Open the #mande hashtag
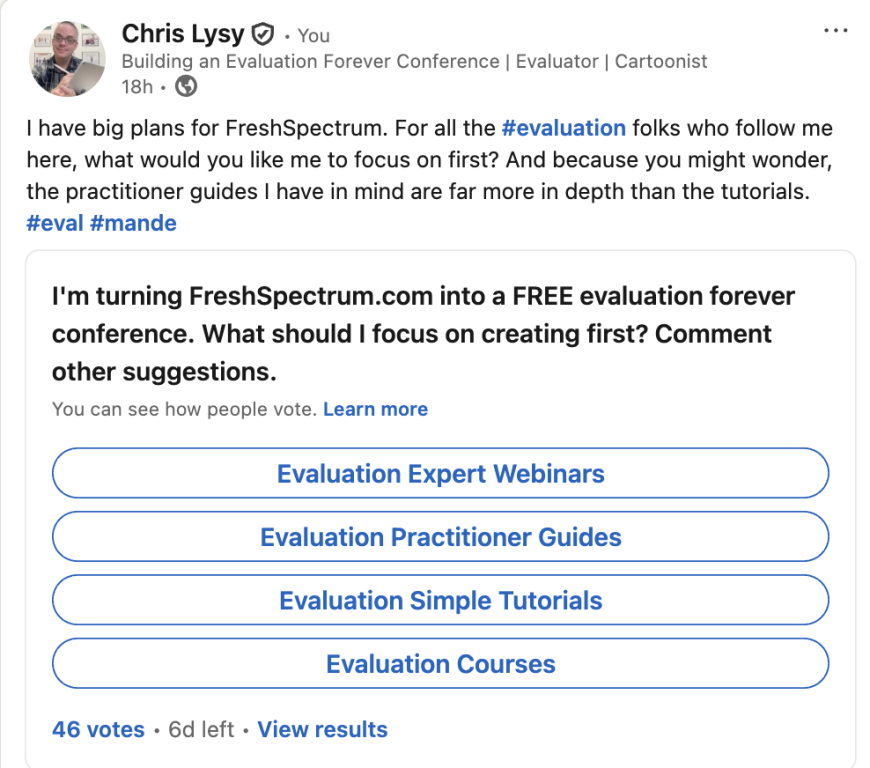Screen dimensions: 870x768 133,223
